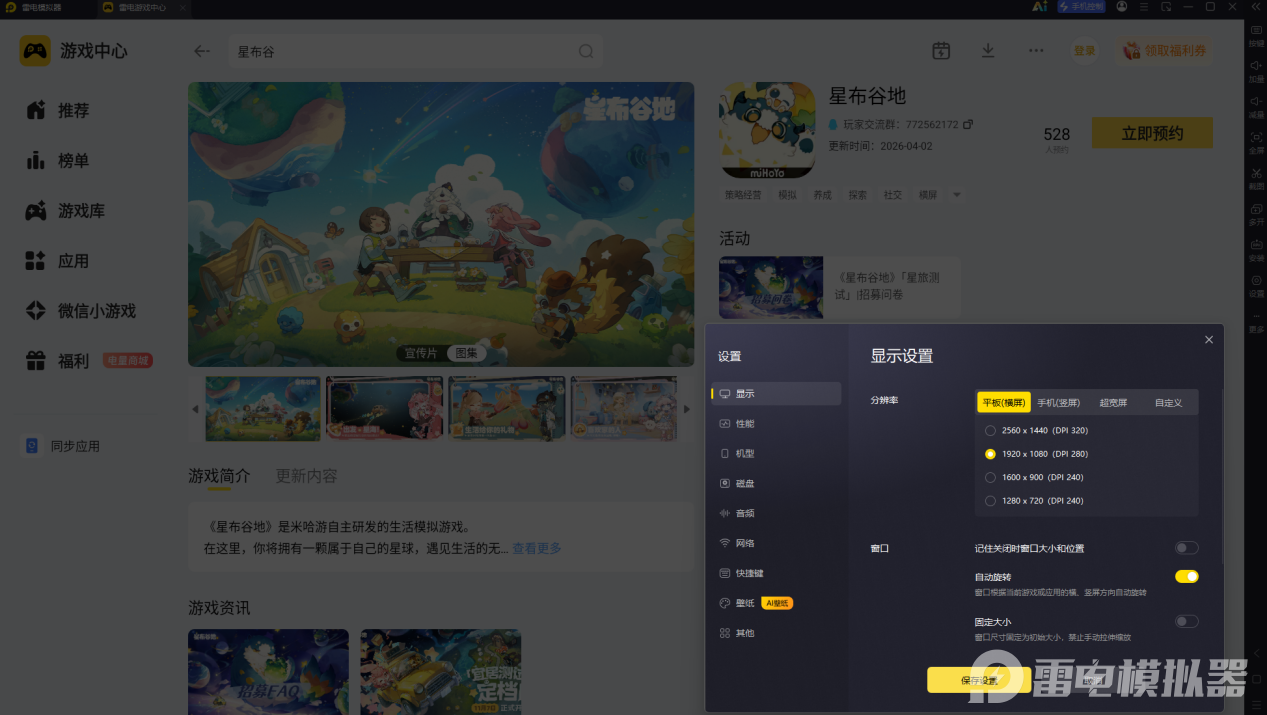Image resolution: width=1267 pixels, height=715 pixels.
Task: Click 更多 in right toolbar
Action: point(1256,321)
